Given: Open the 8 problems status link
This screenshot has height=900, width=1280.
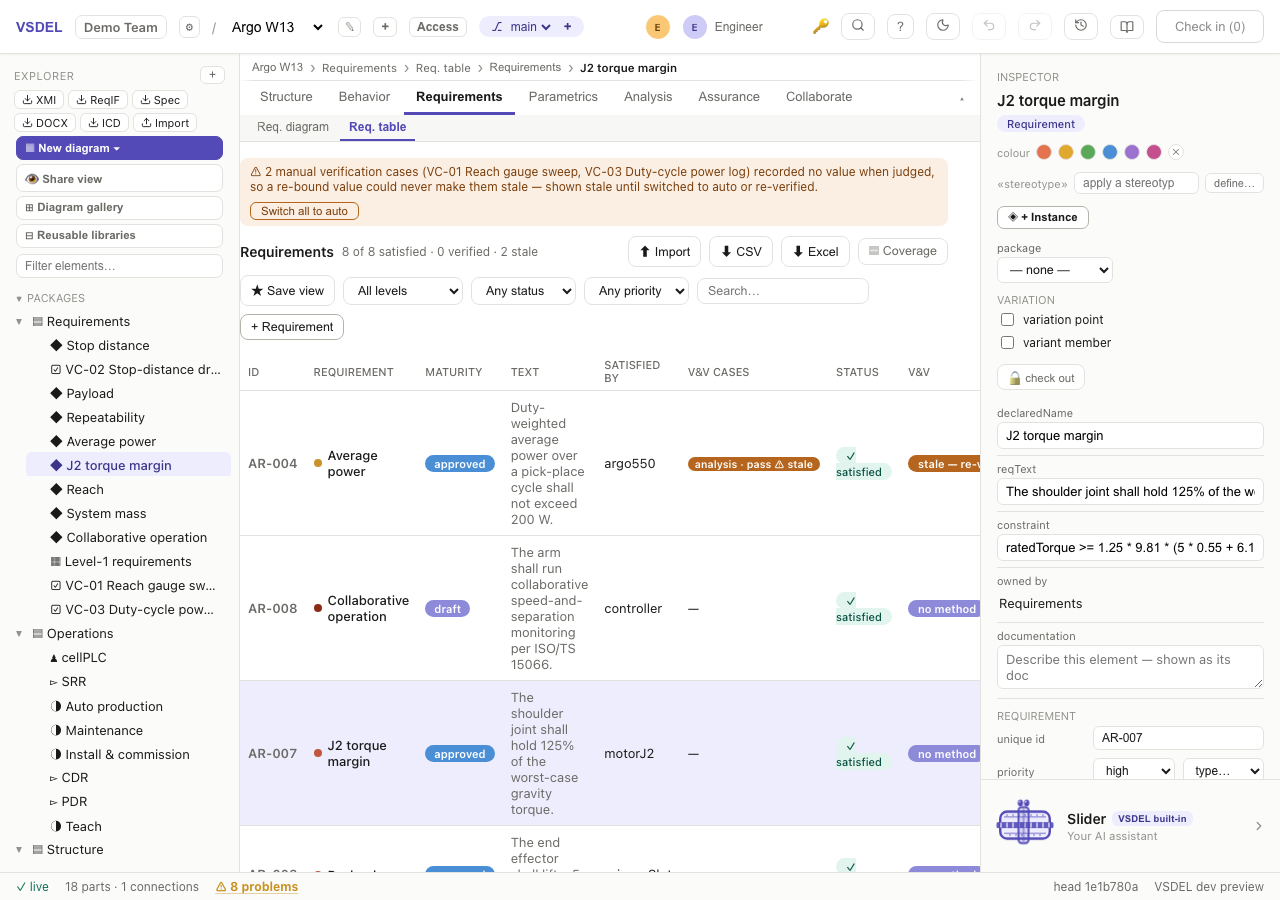Looking at the screenshot, I should click(257, 887).
